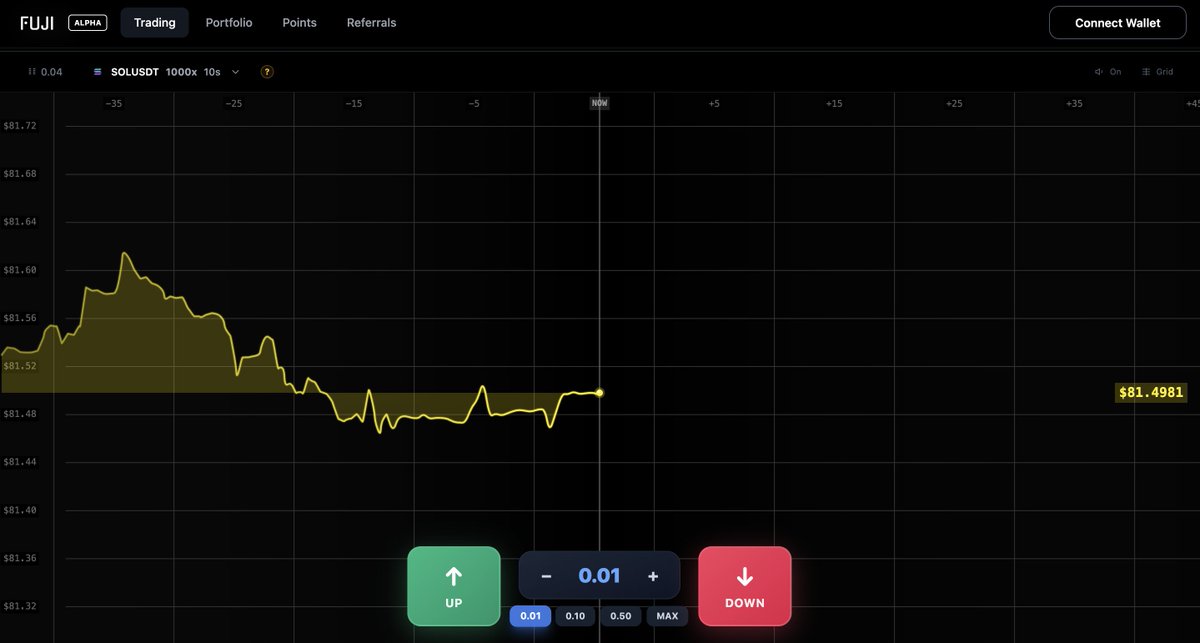Select the 0.50 preset amount
The image size is (1200, 643).
point(620,616)
